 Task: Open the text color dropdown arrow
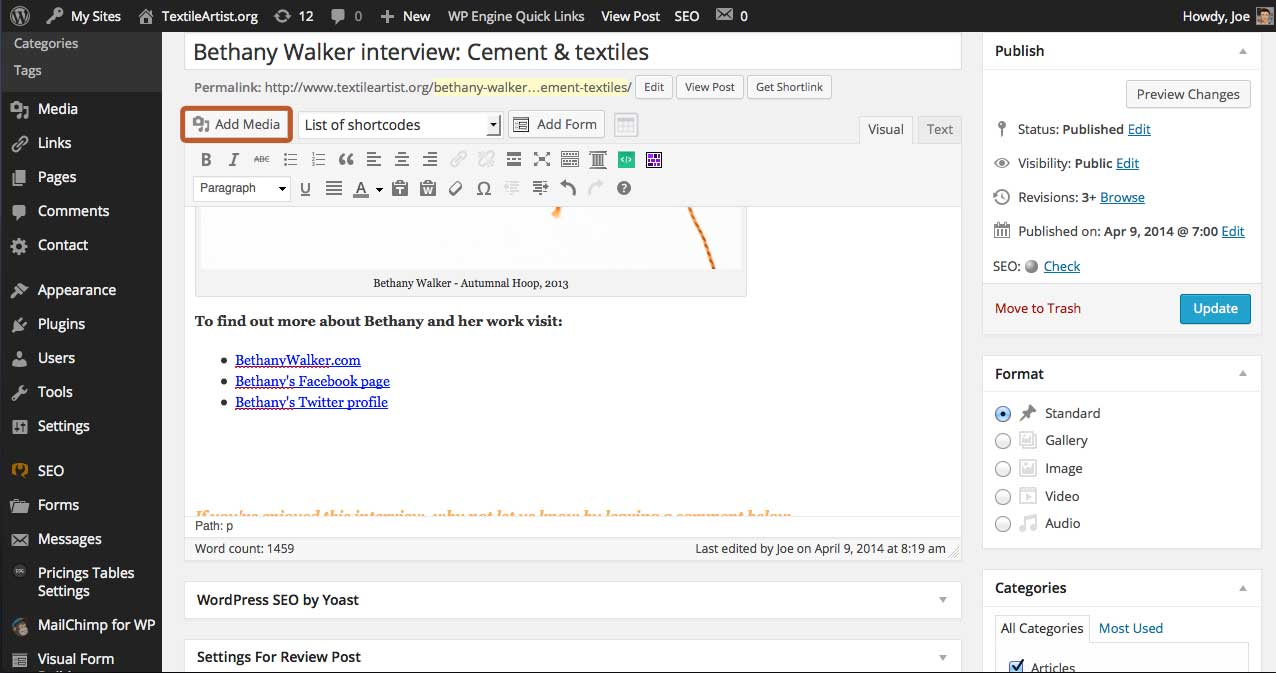[x=380, y=189]
